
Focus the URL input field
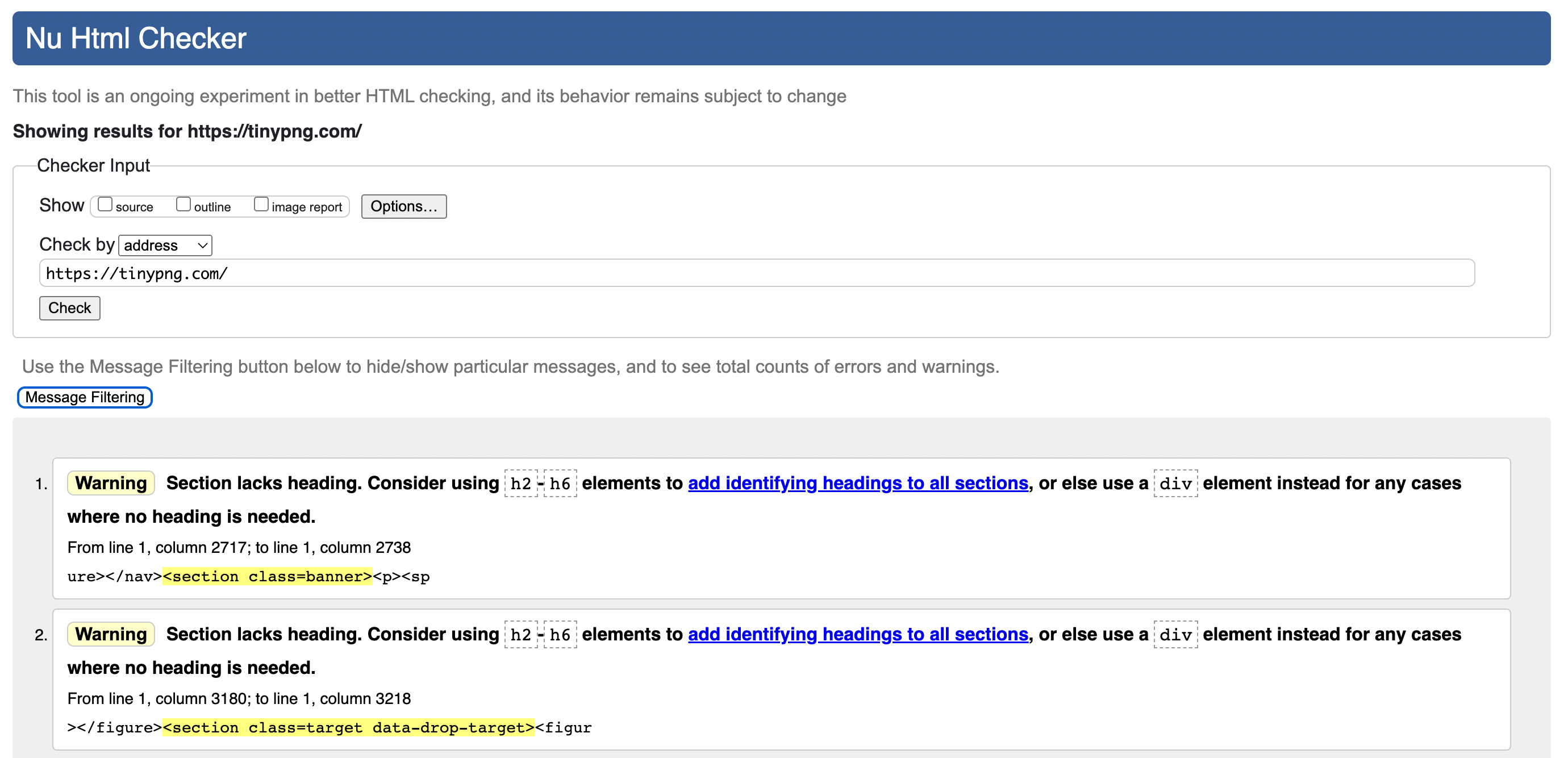click(757, 273)
